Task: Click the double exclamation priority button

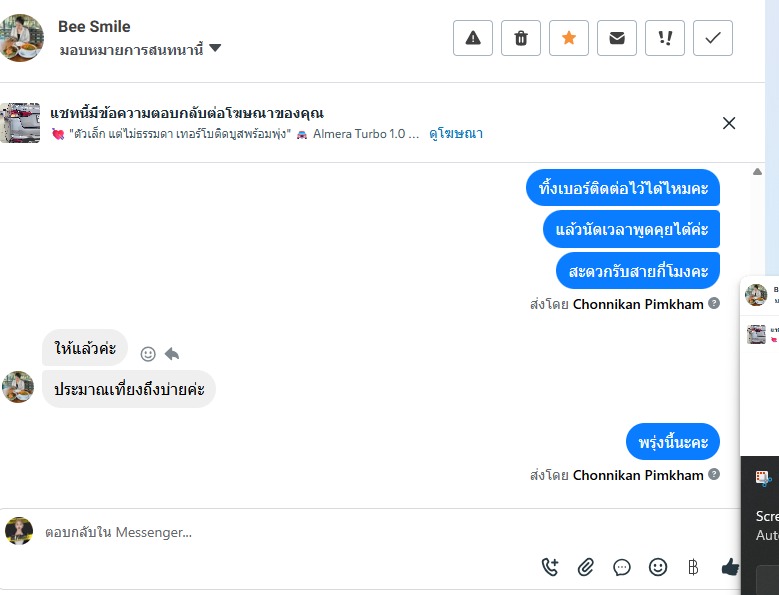Action: coord(665,38)
